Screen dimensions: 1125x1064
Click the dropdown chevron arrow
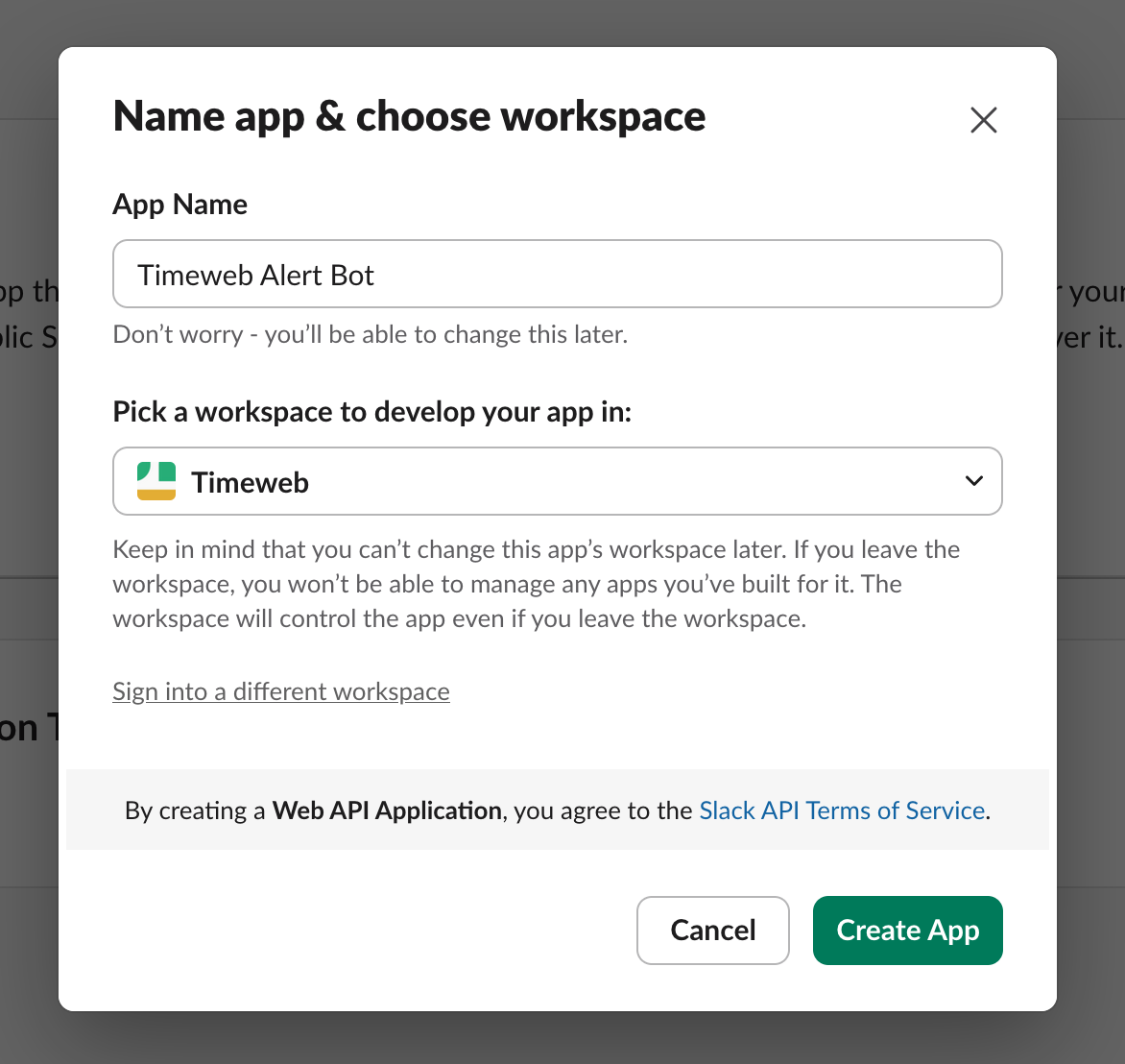pyautogui.click(x=973, y=481)
